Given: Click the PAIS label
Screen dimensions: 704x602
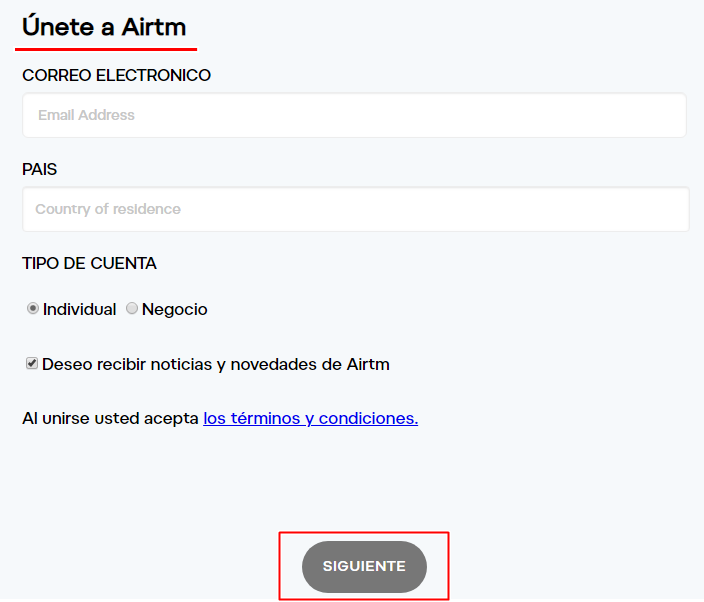Looking at the screenshot, I should (40, 169).
